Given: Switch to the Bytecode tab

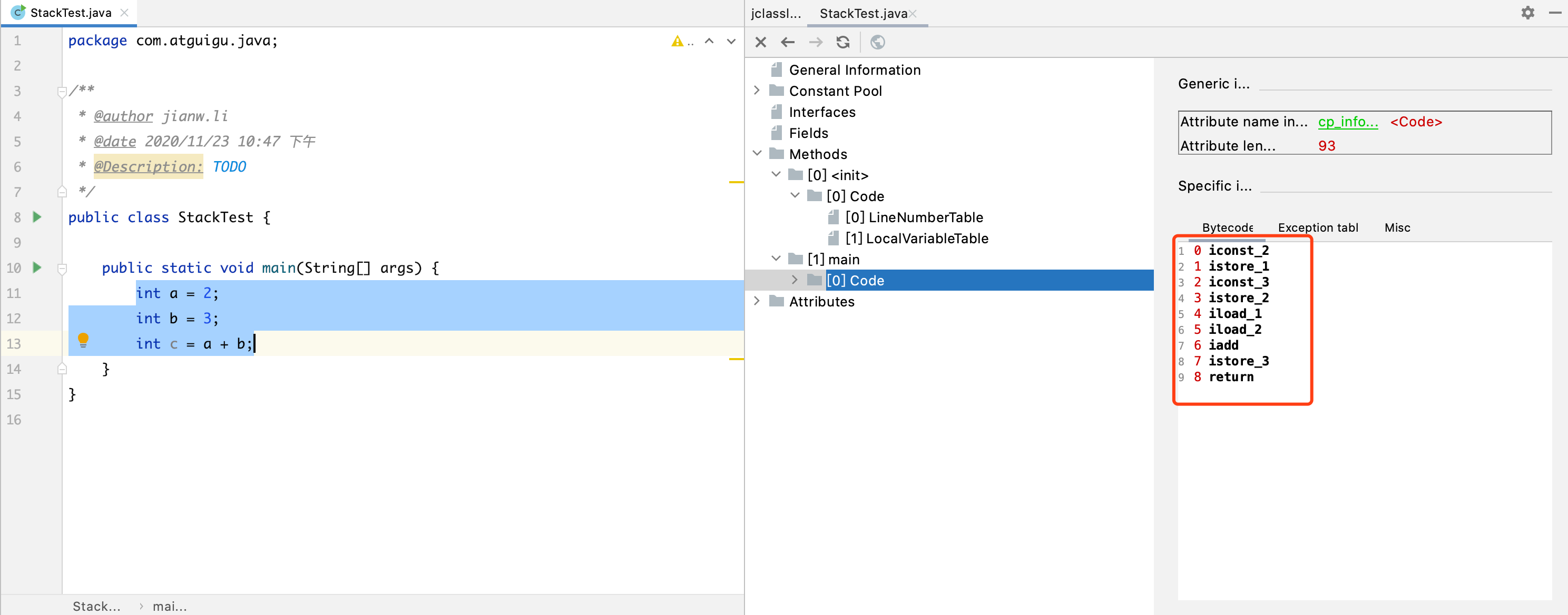Looking at the screenshot, I should (1227, 227).
